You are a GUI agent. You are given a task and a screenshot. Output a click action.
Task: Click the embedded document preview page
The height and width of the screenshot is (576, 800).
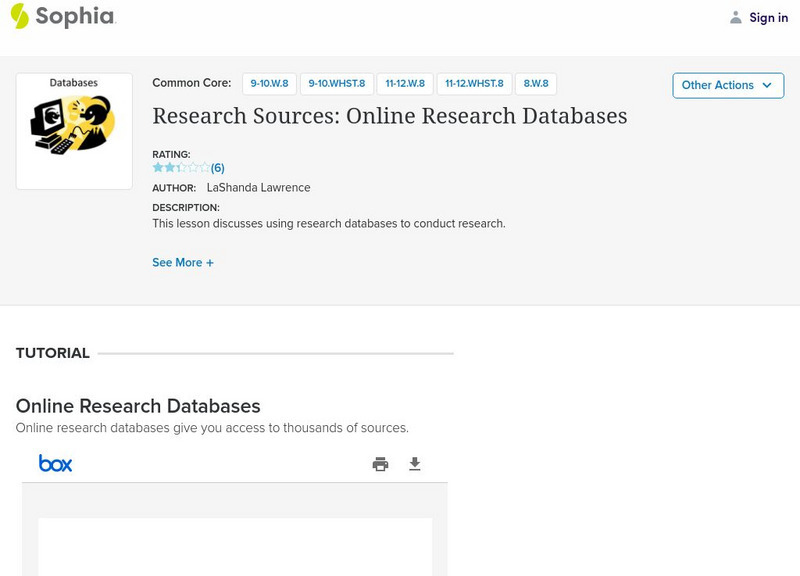click(x=235, y=546)
